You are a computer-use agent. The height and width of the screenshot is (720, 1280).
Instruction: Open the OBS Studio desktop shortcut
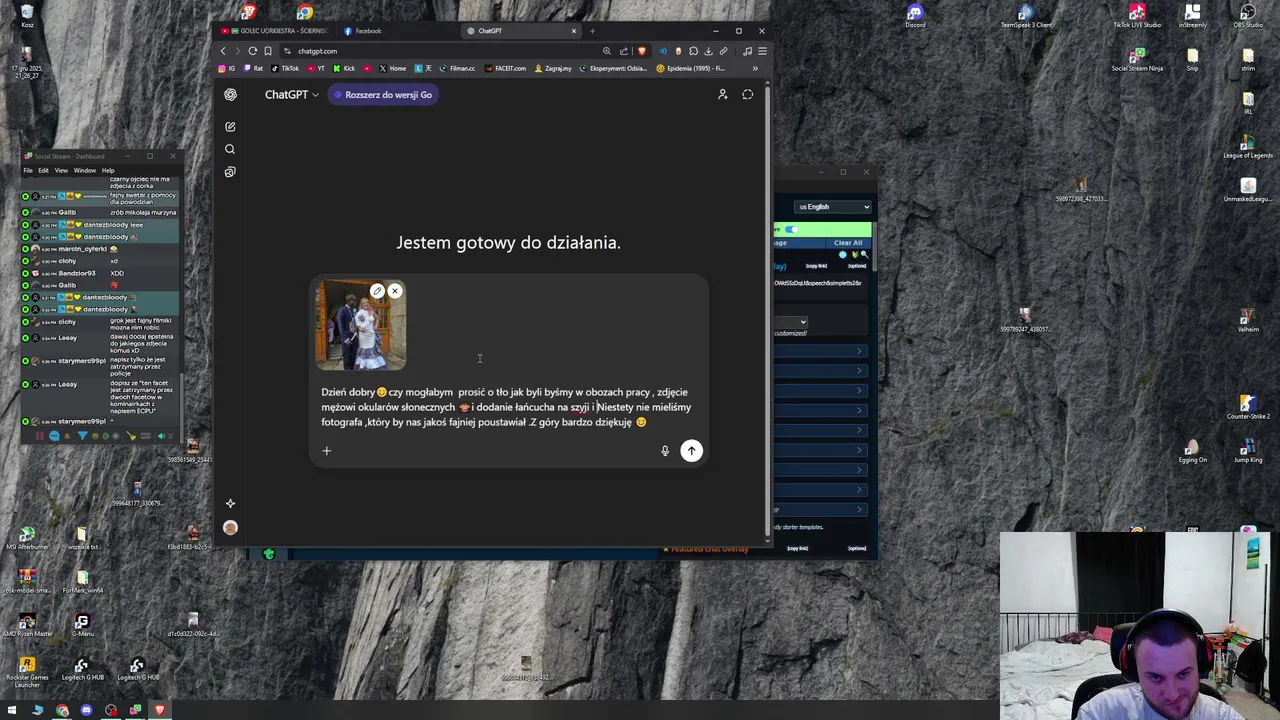(x=1248, y=15)
